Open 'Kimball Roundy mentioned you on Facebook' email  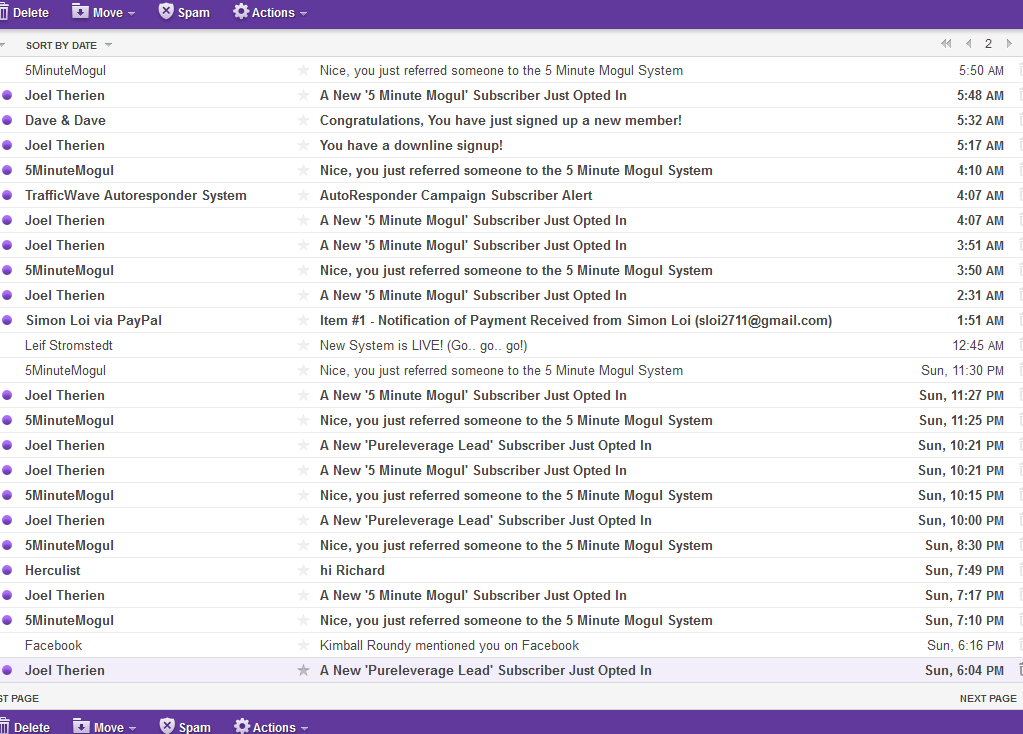click(449, 645)
